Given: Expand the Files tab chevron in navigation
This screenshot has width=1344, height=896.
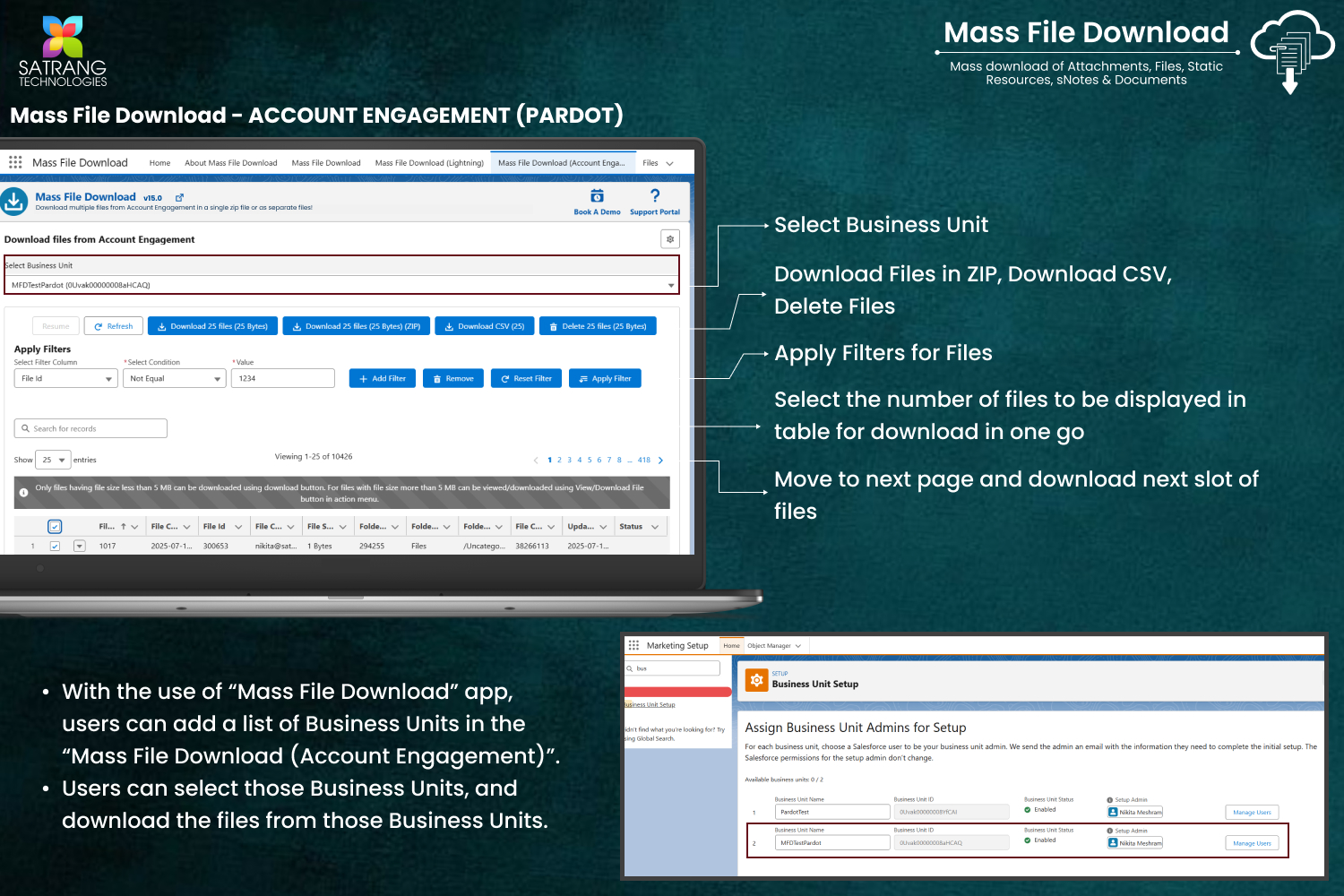Looking at the screenshot, I should pos(669,163).
